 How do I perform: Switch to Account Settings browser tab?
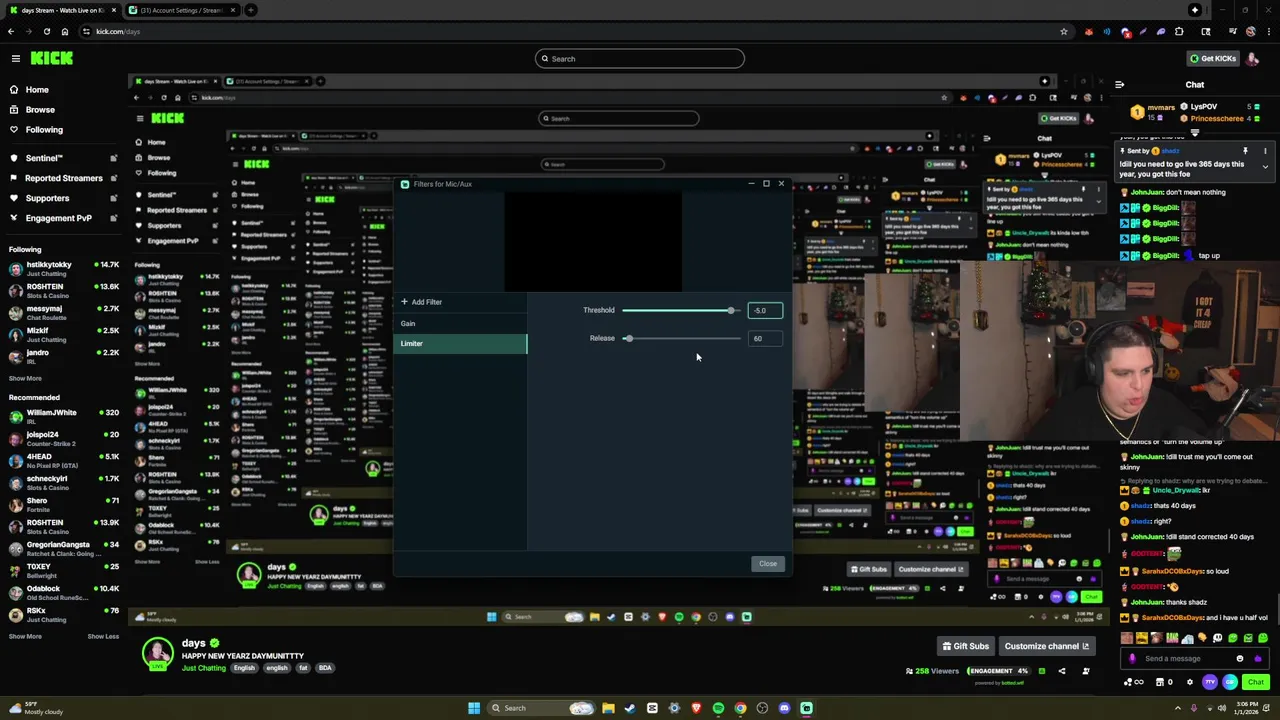(180, 10)
